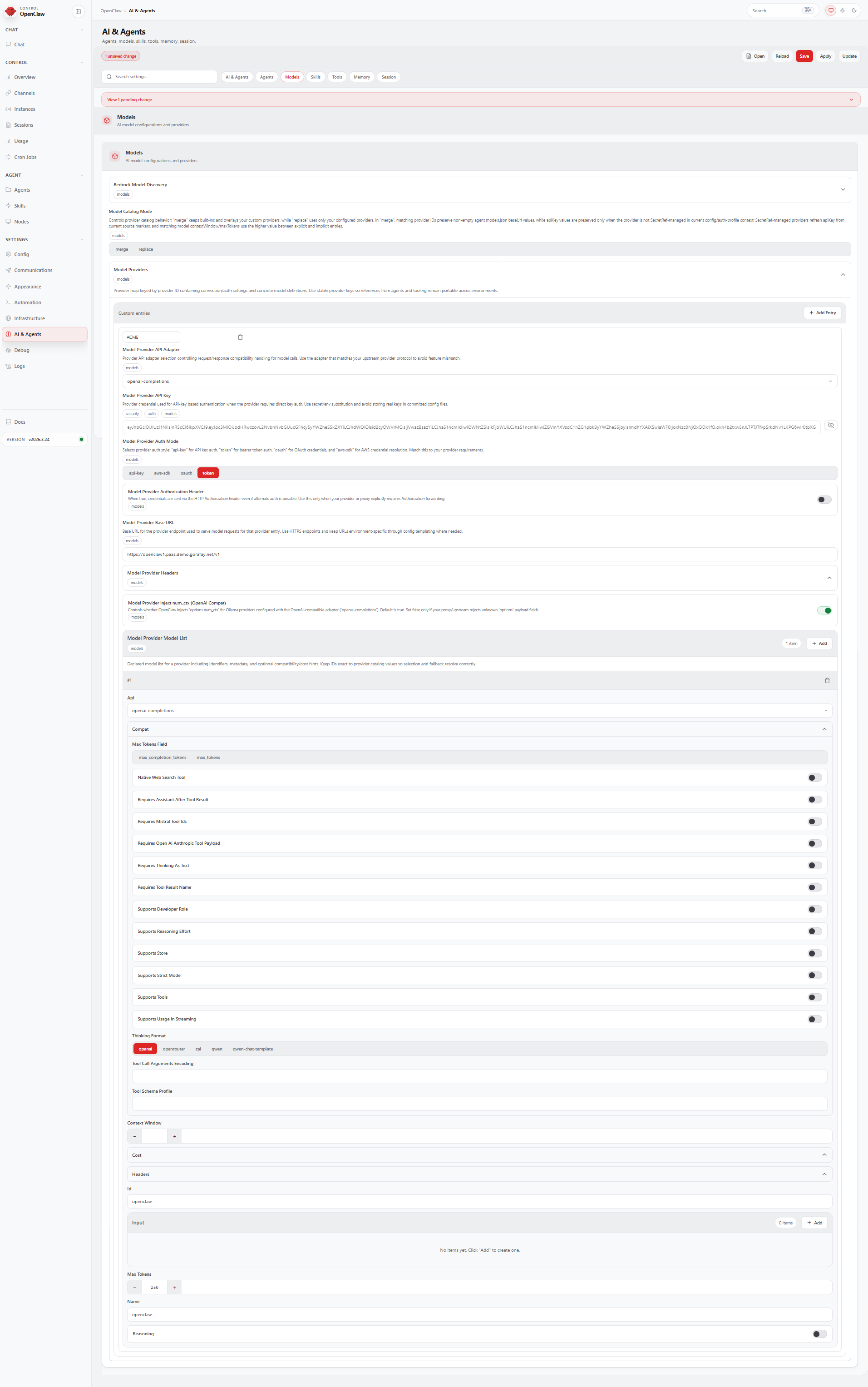Delete the ACME provider entry
Image resolution: width=868 pixels, height=1387 pixels.
point(240,337)
